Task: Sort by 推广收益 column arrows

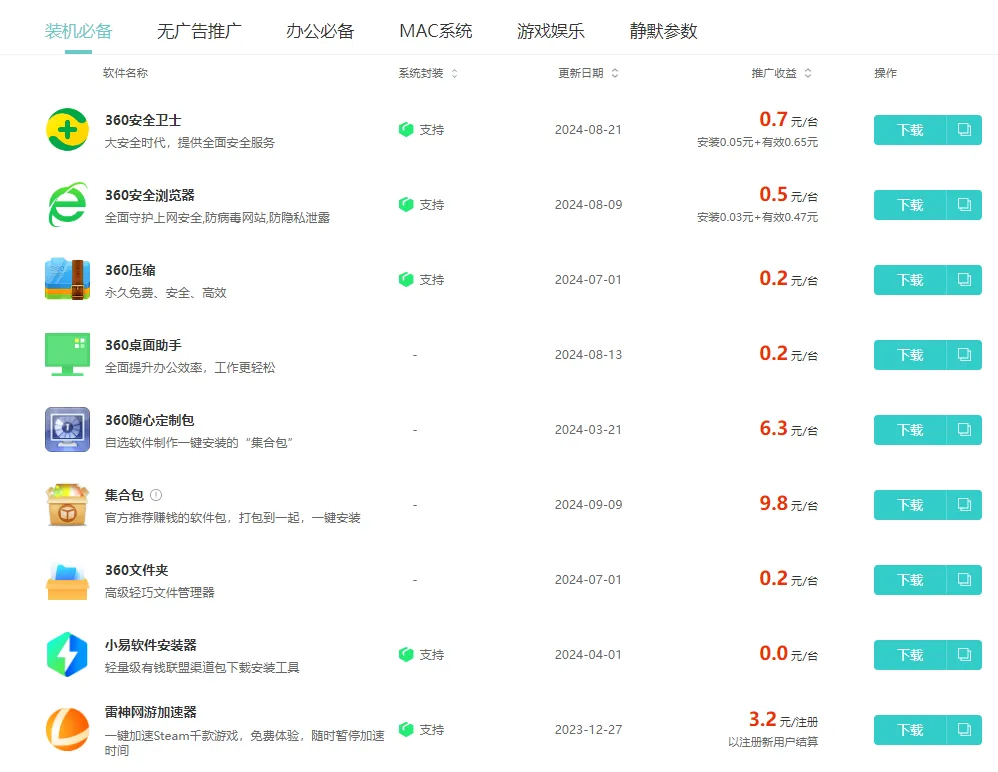Action: point(808,73)
